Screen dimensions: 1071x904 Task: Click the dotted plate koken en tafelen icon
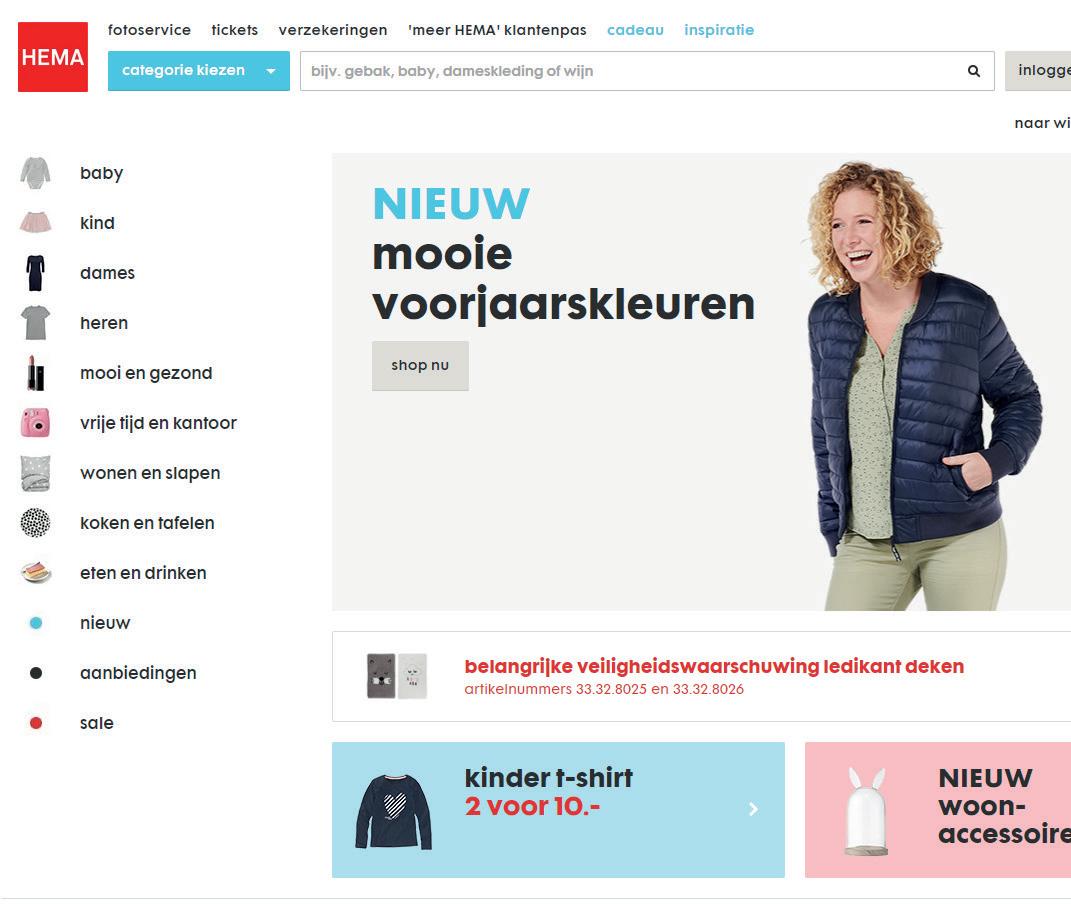tap(36, 523)
